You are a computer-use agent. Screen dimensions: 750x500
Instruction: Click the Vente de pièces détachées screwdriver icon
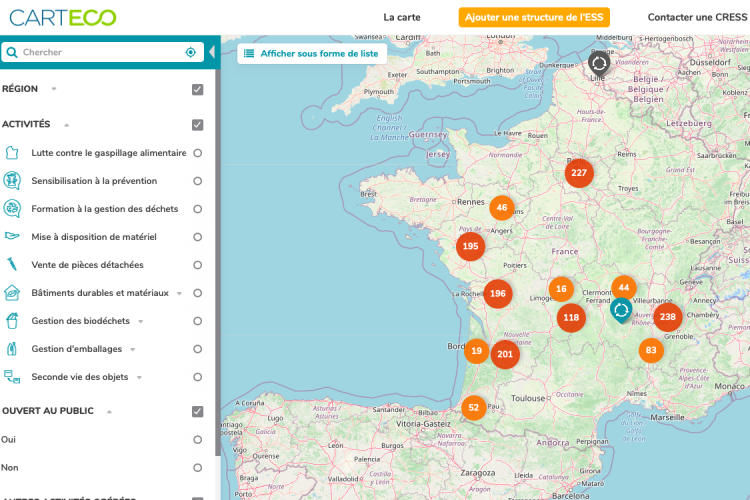(12, 264)
